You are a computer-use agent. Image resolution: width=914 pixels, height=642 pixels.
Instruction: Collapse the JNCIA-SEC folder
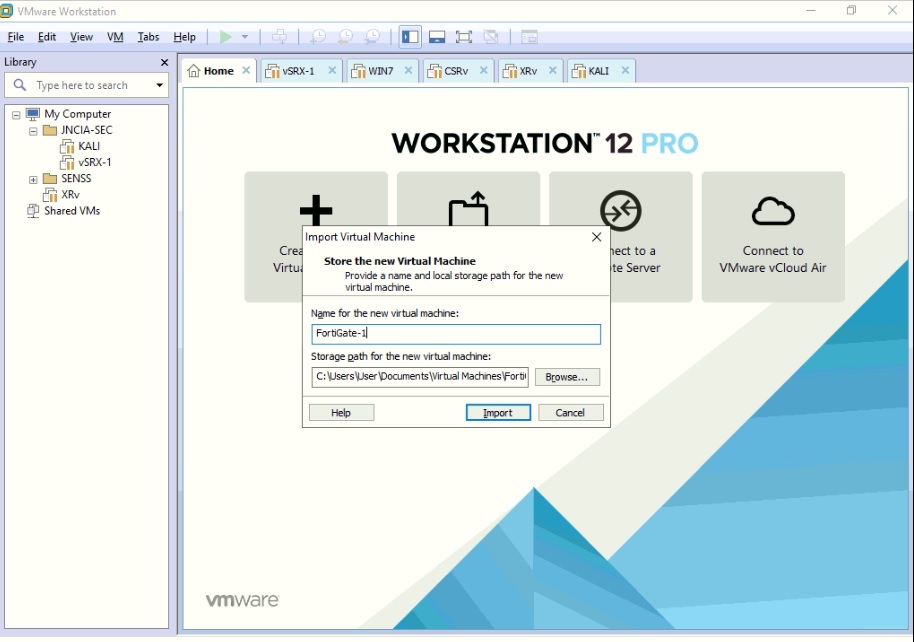(33, 131)
